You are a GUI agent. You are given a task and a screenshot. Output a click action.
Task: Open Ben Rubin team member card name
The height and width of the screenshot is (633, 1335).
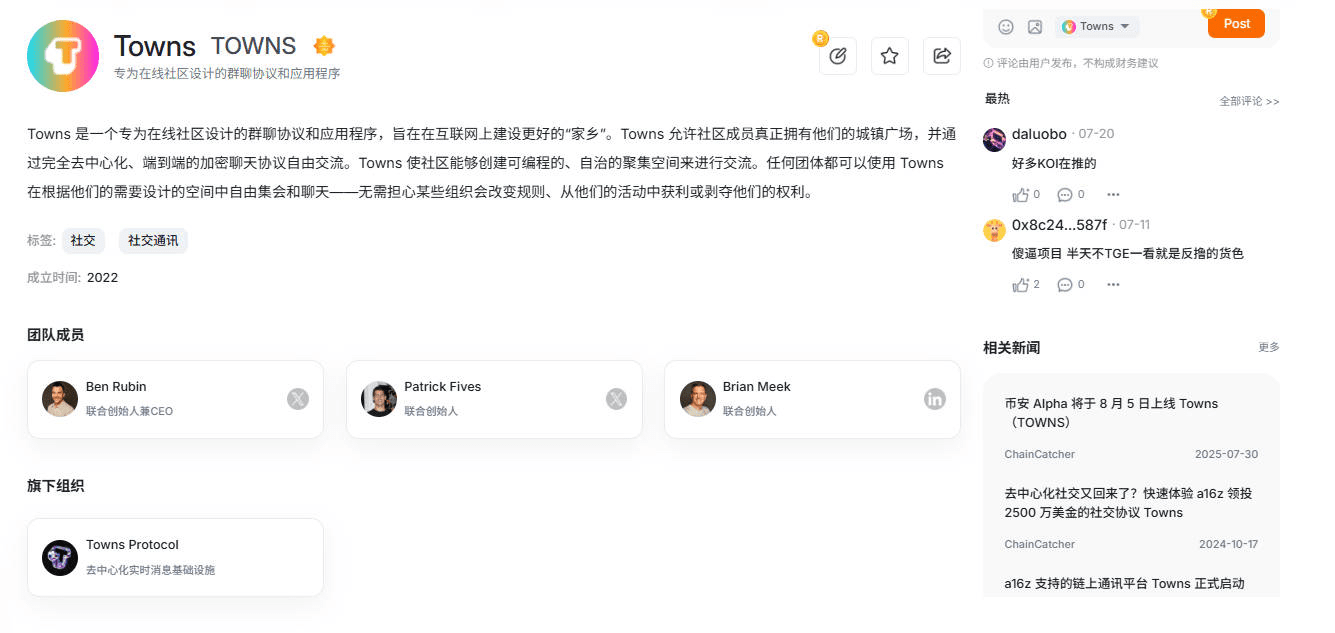116,387
